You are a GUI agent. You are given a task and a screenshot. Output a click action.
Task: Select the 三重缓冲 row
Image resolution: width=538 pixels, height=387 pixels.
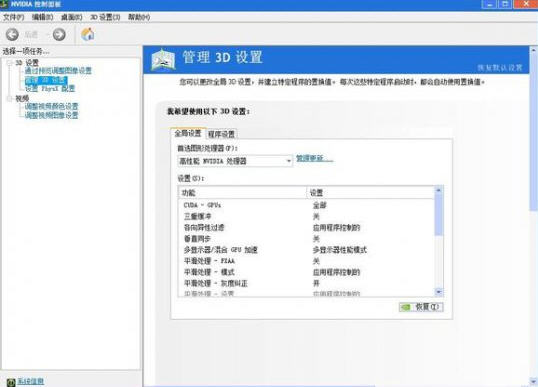(x=307, y=216)
